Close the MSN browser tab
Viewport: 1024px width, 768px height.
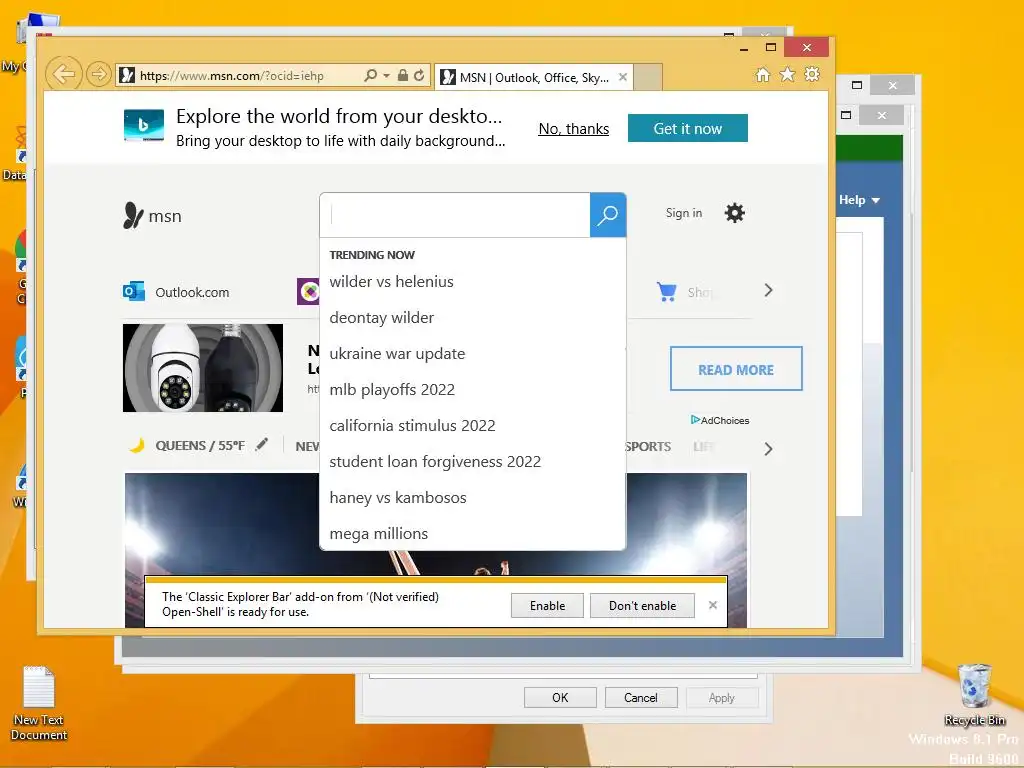[623, 77]
